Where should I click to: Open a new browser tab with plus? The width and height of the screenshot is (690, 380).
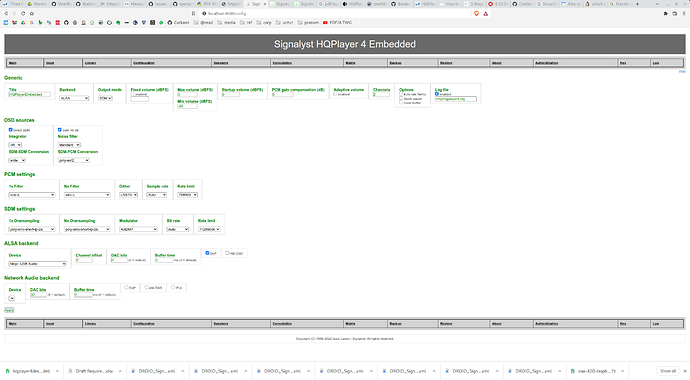pyautogui.click(x=637, y=4)
